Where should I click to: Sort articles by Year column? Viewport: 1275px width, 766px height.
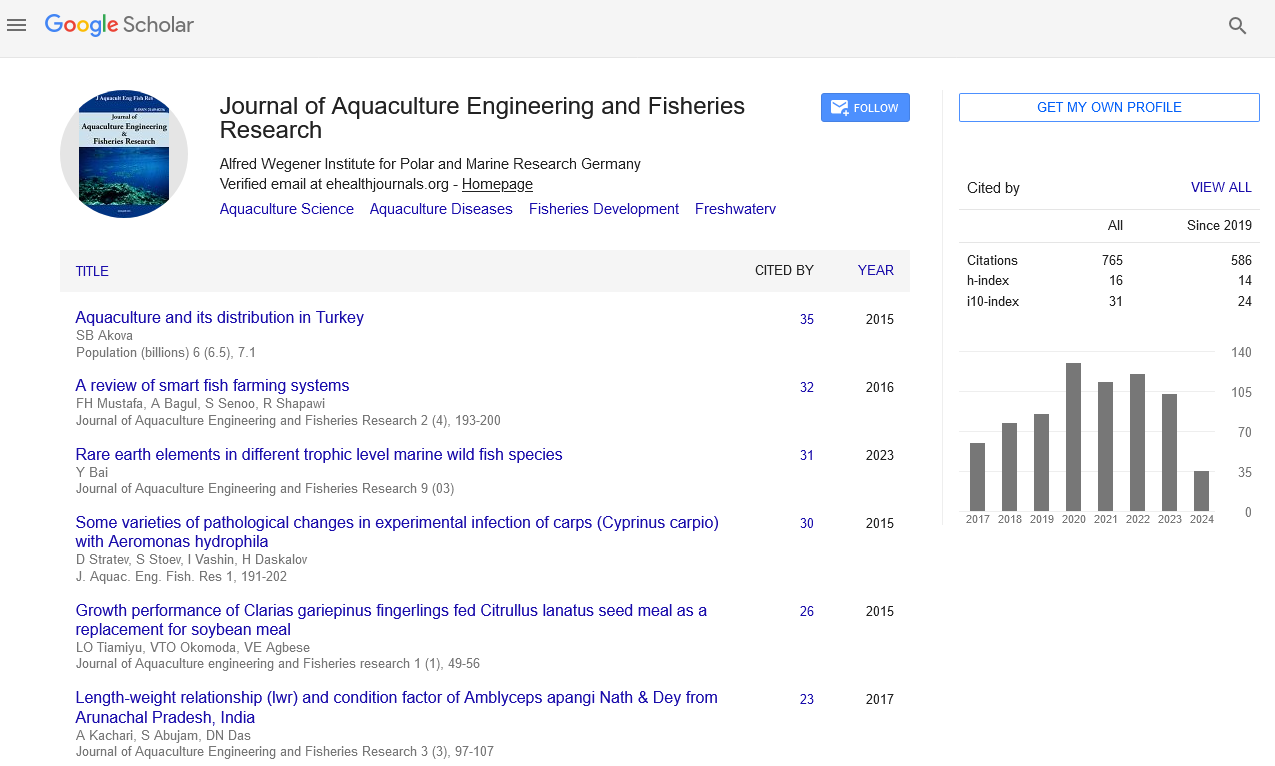pos(876,270)
